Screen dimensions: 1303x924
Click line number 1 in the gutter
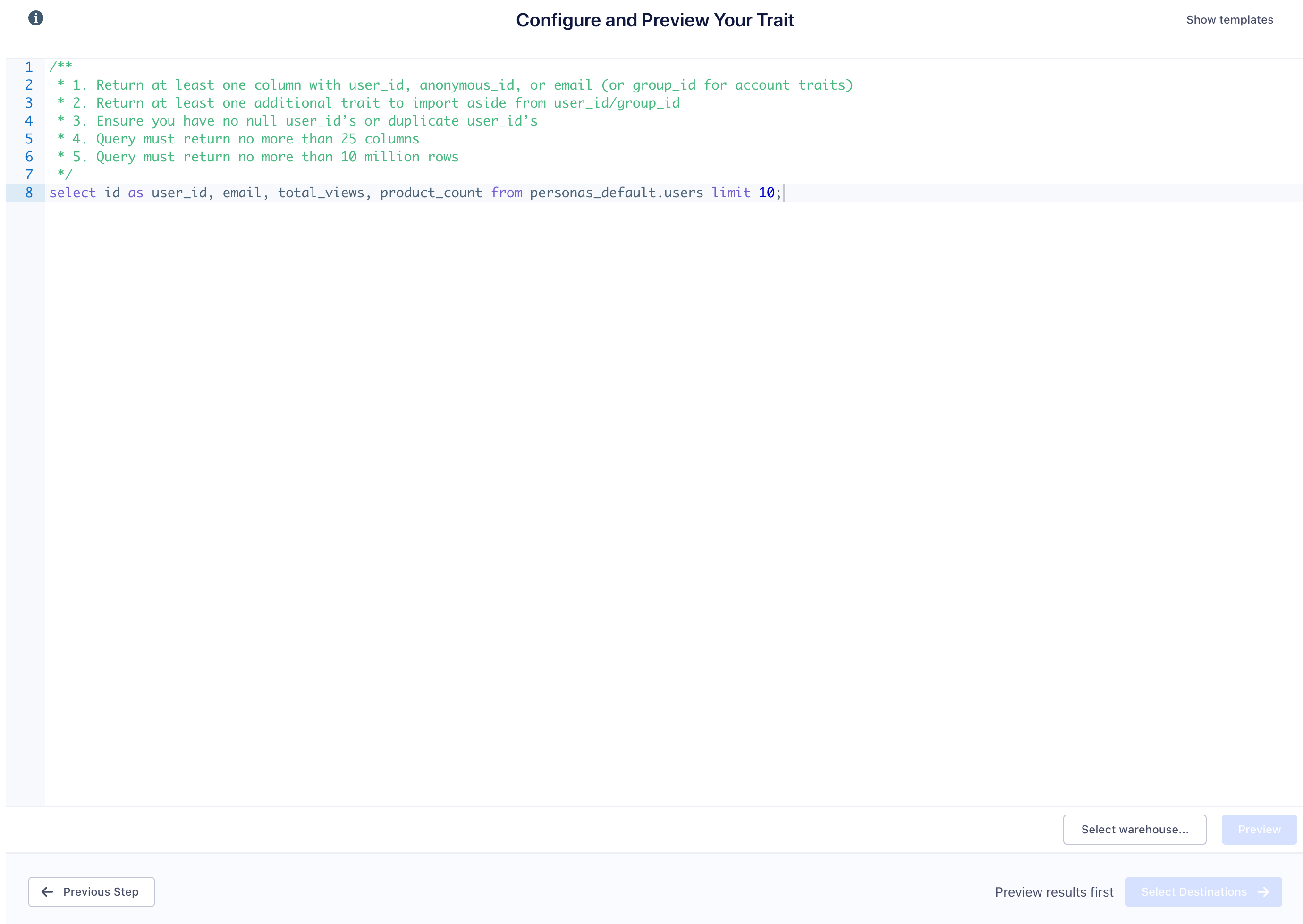(28, 66)
